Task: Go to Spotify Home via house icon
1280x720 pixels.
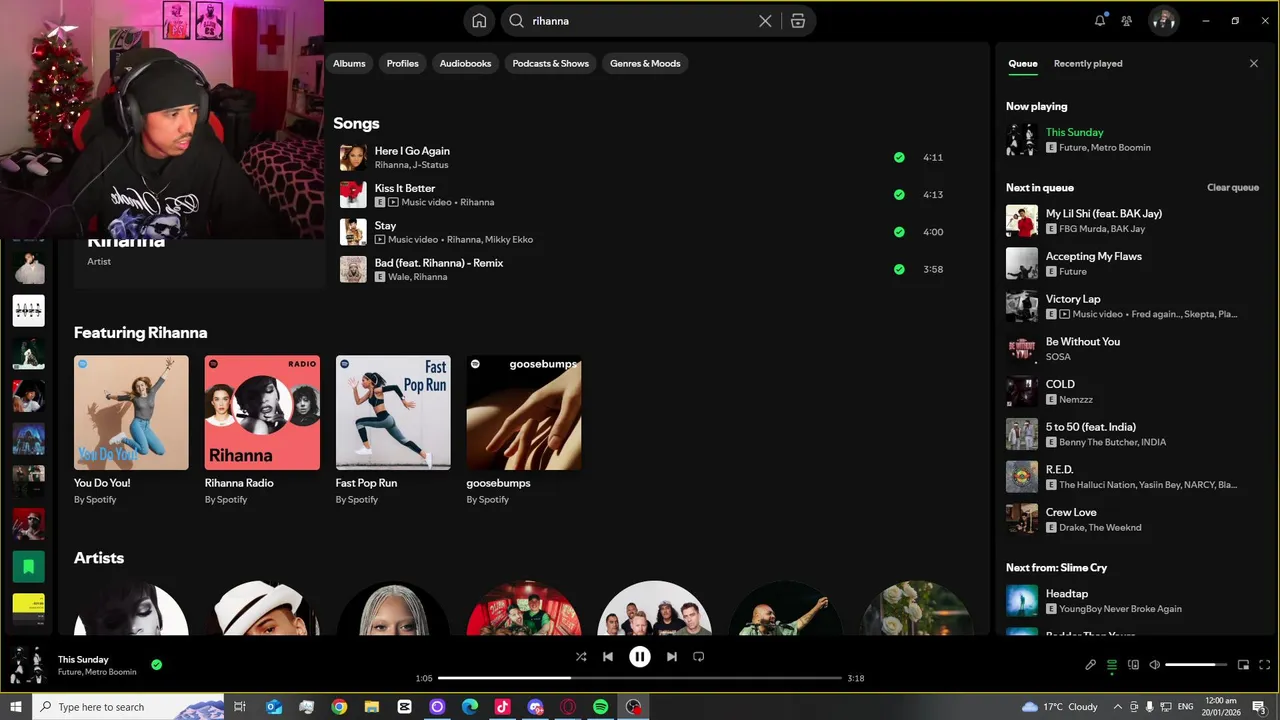Action: tap(479, 21)
